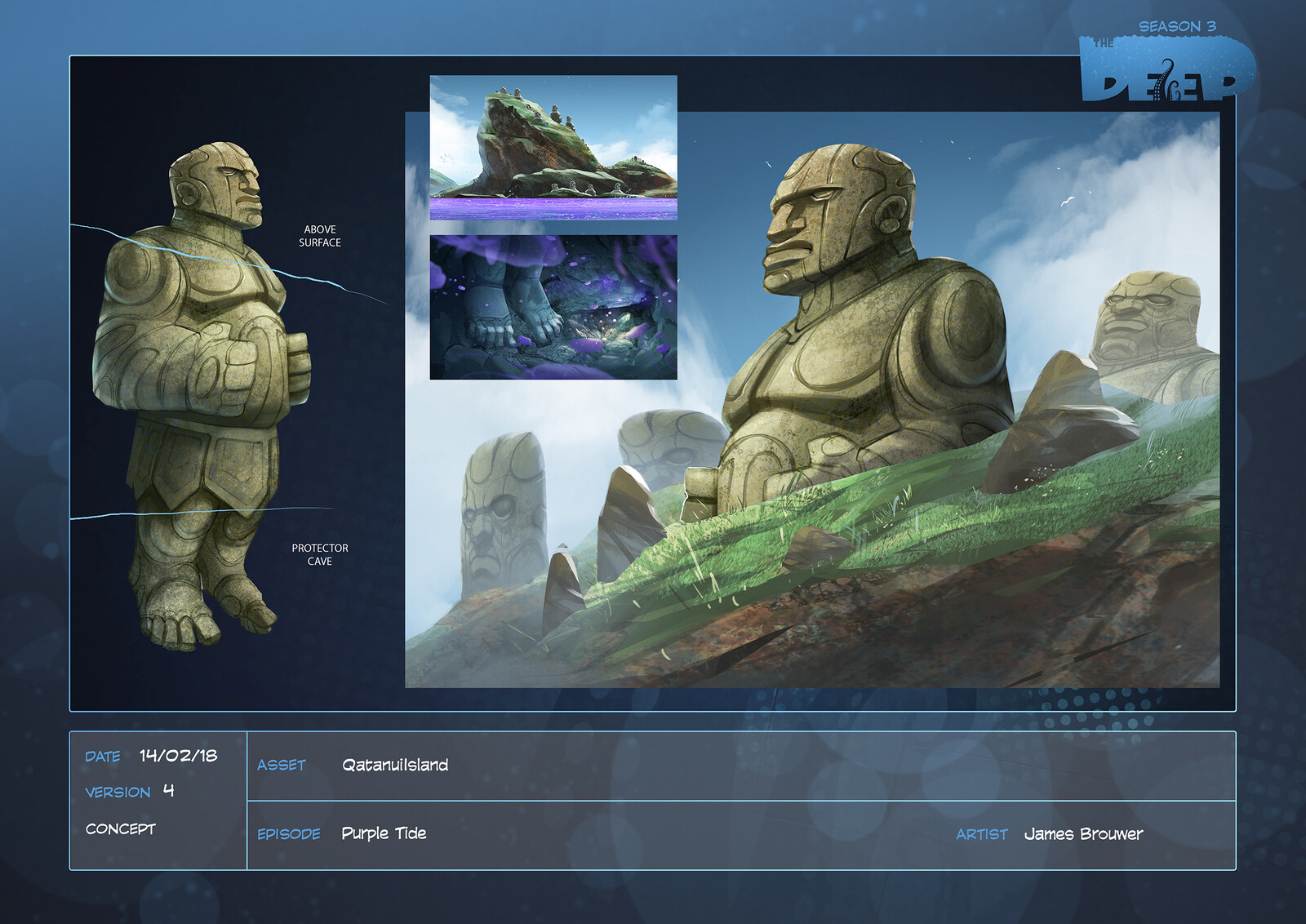Image resolution: width=1306 pixels, height=924 pixels.
Task: Click the full-body stone statue figure
Action: click(201, 396)
